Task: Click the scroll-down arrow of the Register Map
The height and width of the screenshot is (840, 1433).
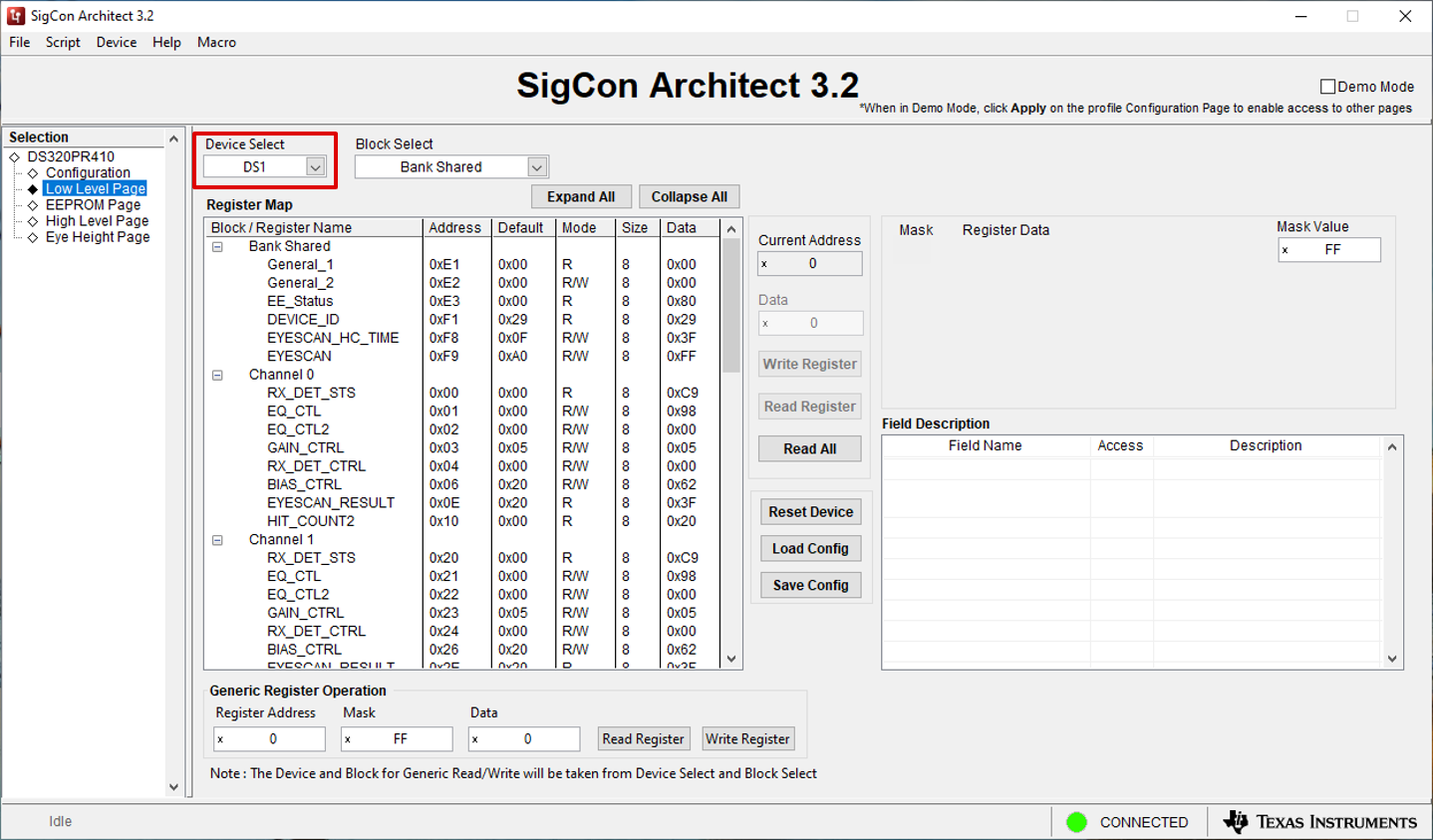Action: point(731,659)
